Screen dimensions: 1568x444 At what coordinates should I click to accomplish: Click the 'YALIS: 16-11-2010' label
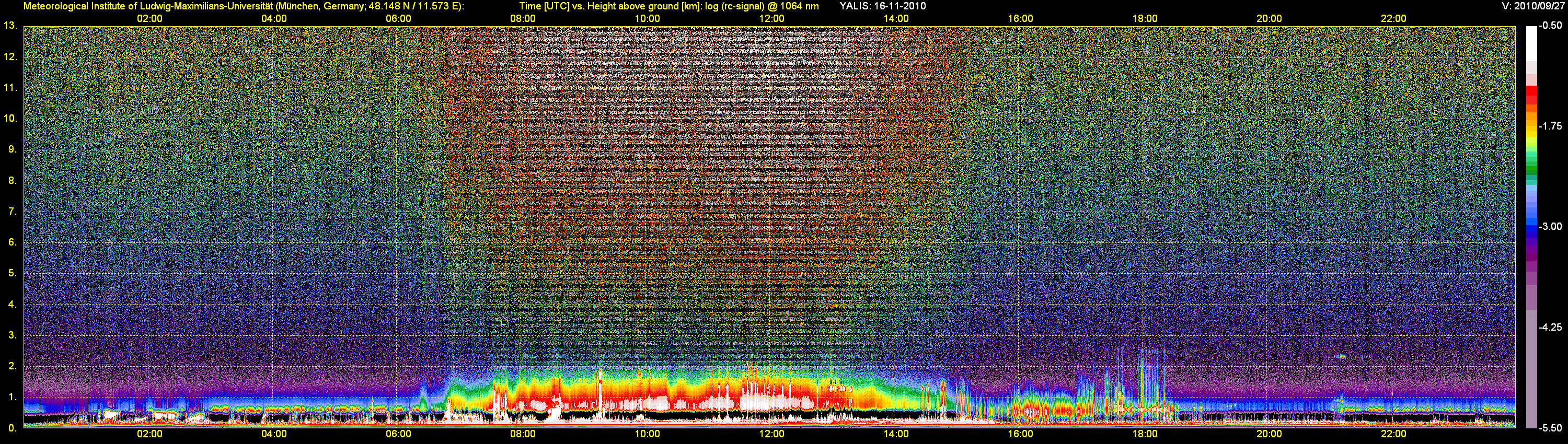click(x=883, y=6)
